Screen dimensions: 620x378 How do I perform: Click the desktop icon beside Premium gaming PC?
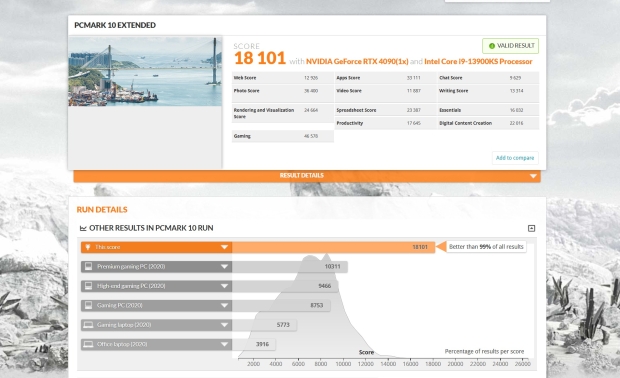89,266
